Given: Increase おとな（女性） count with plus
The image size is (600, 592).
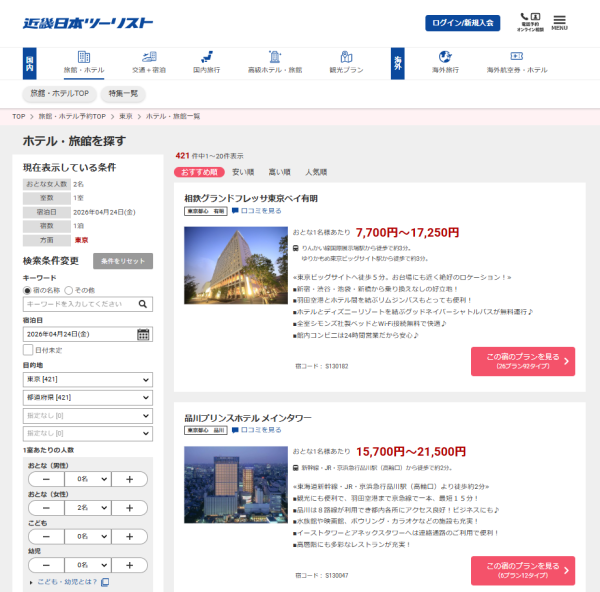Looking at the screenshot, I should pos(129,508).
